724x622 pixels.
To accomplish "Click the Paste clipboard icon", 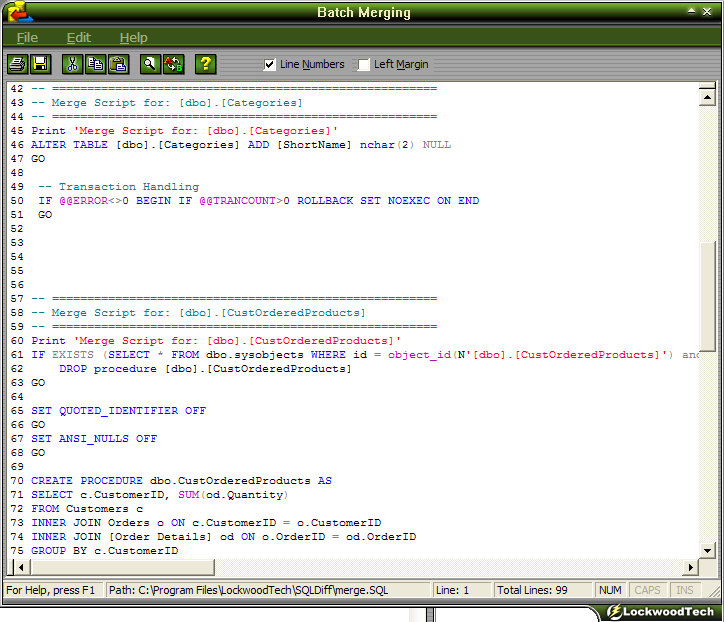I will [118, 64].
